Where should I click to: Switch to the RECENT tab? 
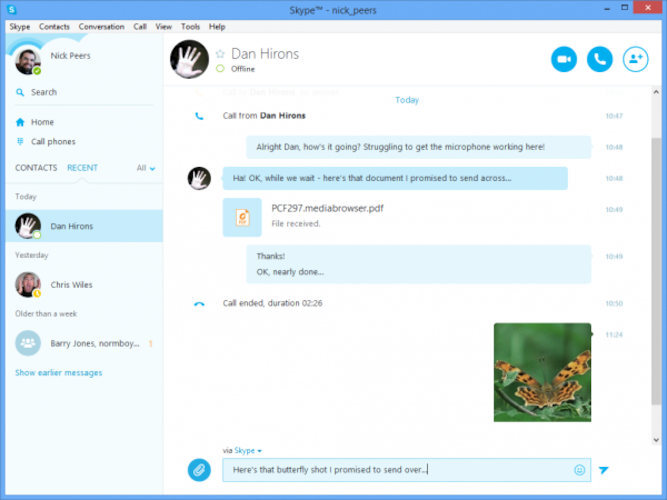click(x=83, y=168)
